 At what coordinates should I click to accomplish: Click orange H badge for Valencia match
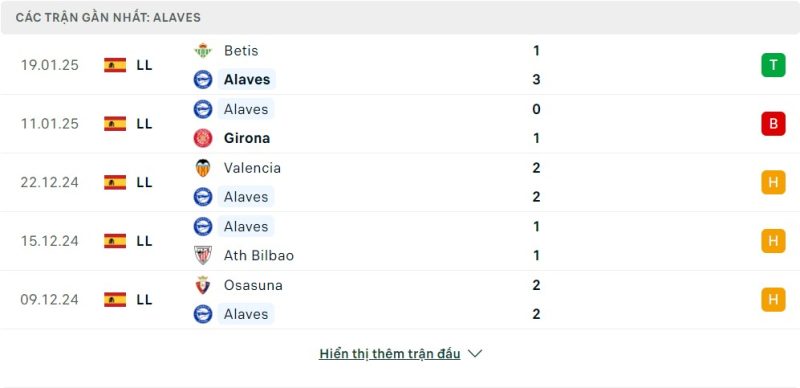773,182
